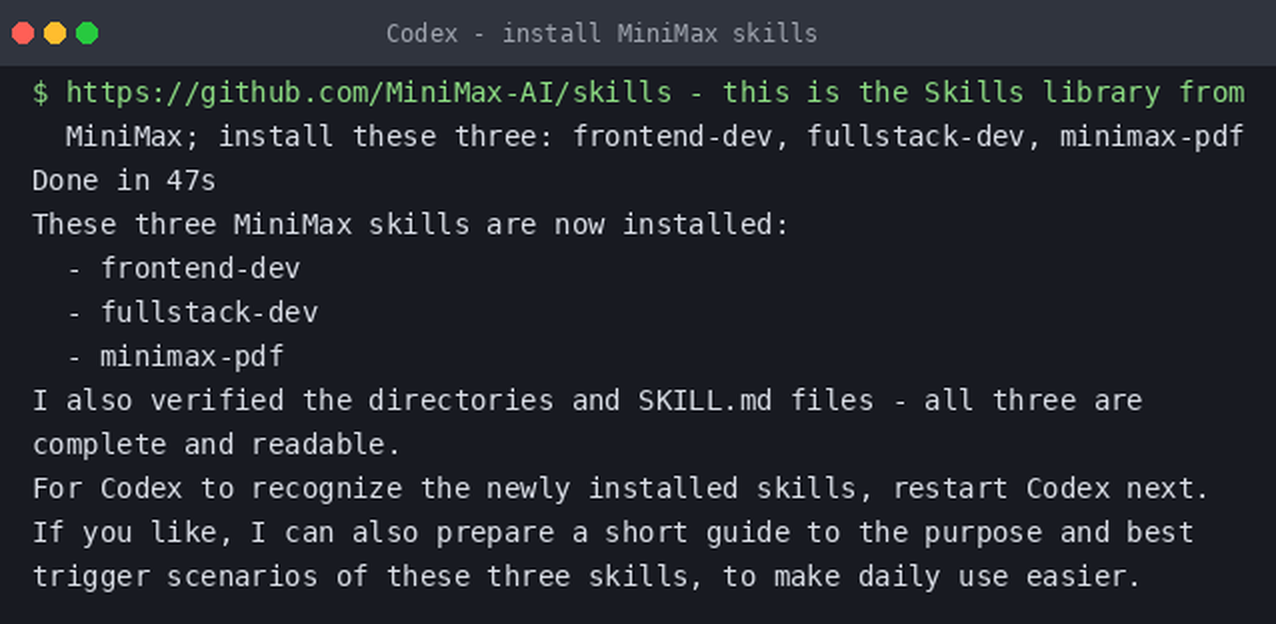Click the green maximize window button
Image resolution: width=1276 pixels, height=624 pixels.
coord(87,33)
